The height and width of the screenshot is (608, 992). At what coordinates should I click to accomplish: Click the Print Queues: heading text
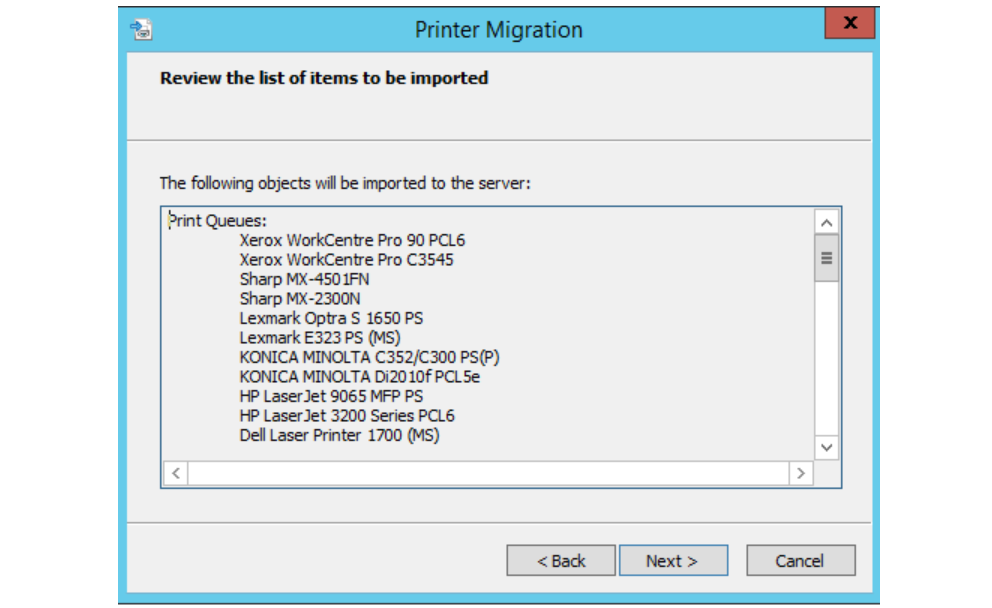click(218, 221)
